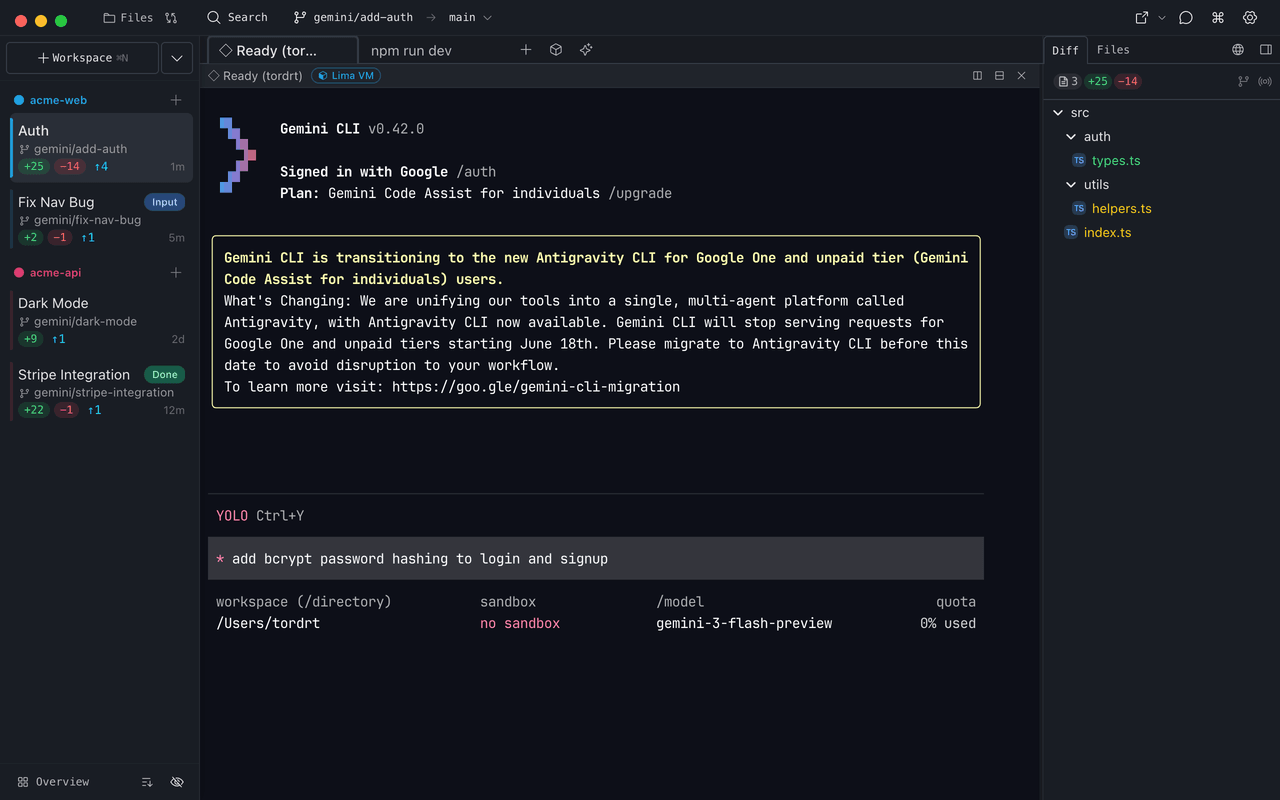Click the /Users/tordrt workspace path
This screenshot has width=1280, height=800.
pyautogui.click(x=268, y=623)
